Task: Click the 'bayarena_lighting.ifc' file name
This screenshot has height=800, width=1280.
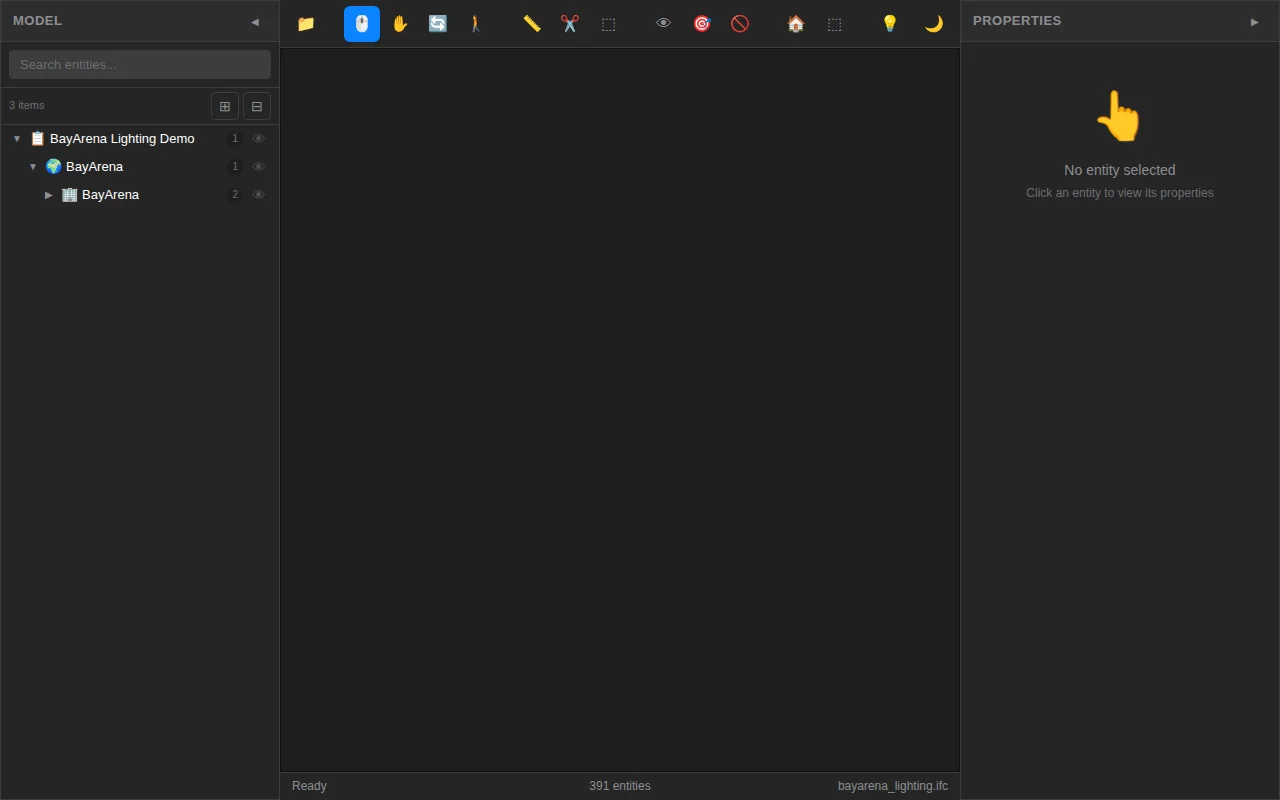Action: click(893, 786)
